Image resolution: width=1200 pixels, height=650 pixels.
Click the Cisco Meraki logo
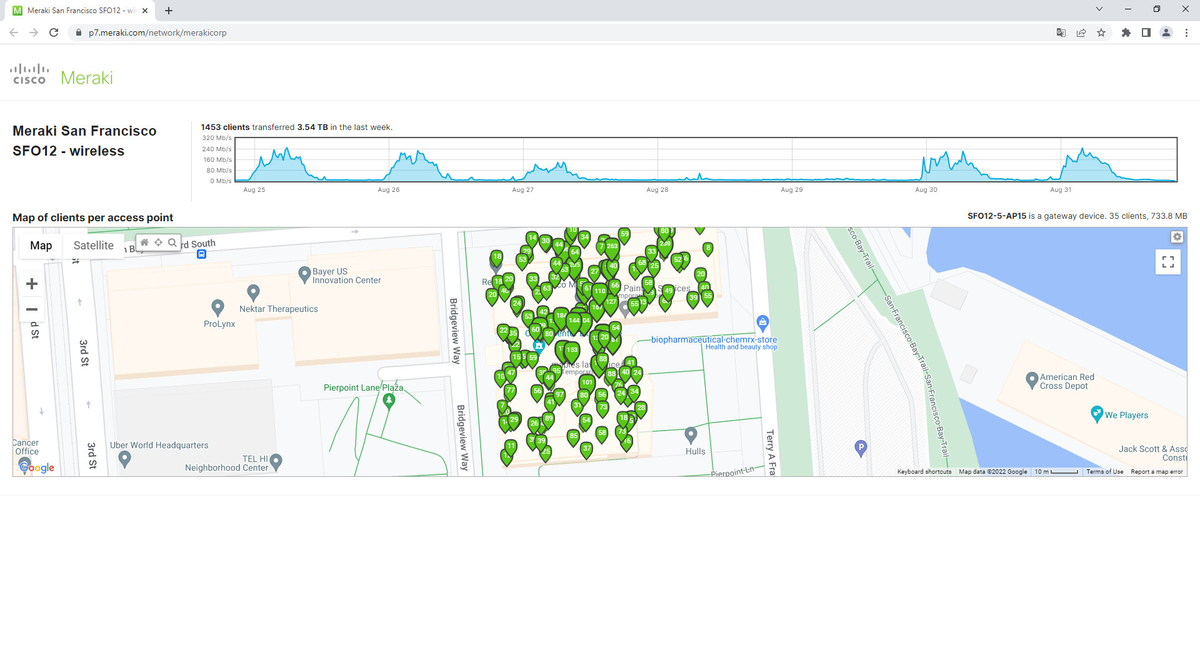[62, 76]
